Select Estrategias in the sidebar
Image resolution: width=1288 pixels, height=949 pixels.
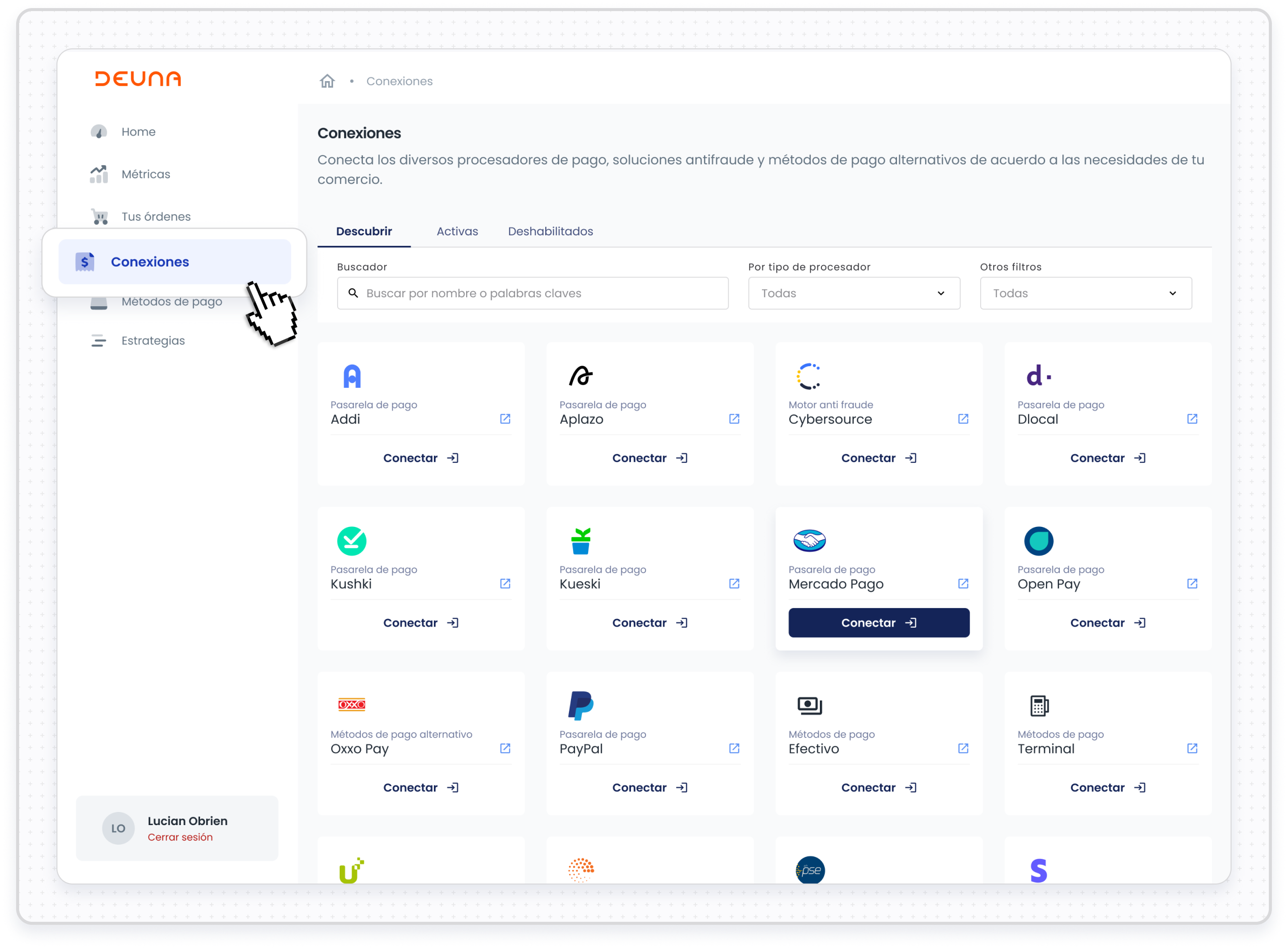point(153,341)
